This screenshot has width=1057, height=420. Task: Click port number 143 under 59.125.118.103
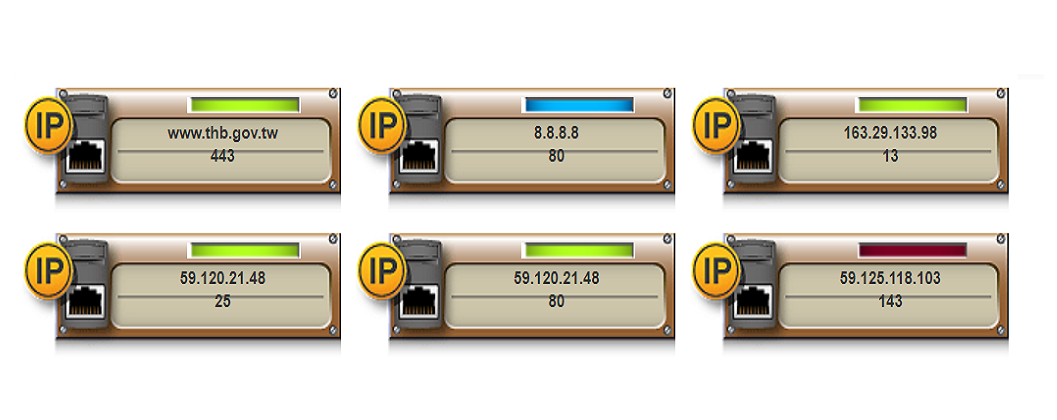click(890, 302)
